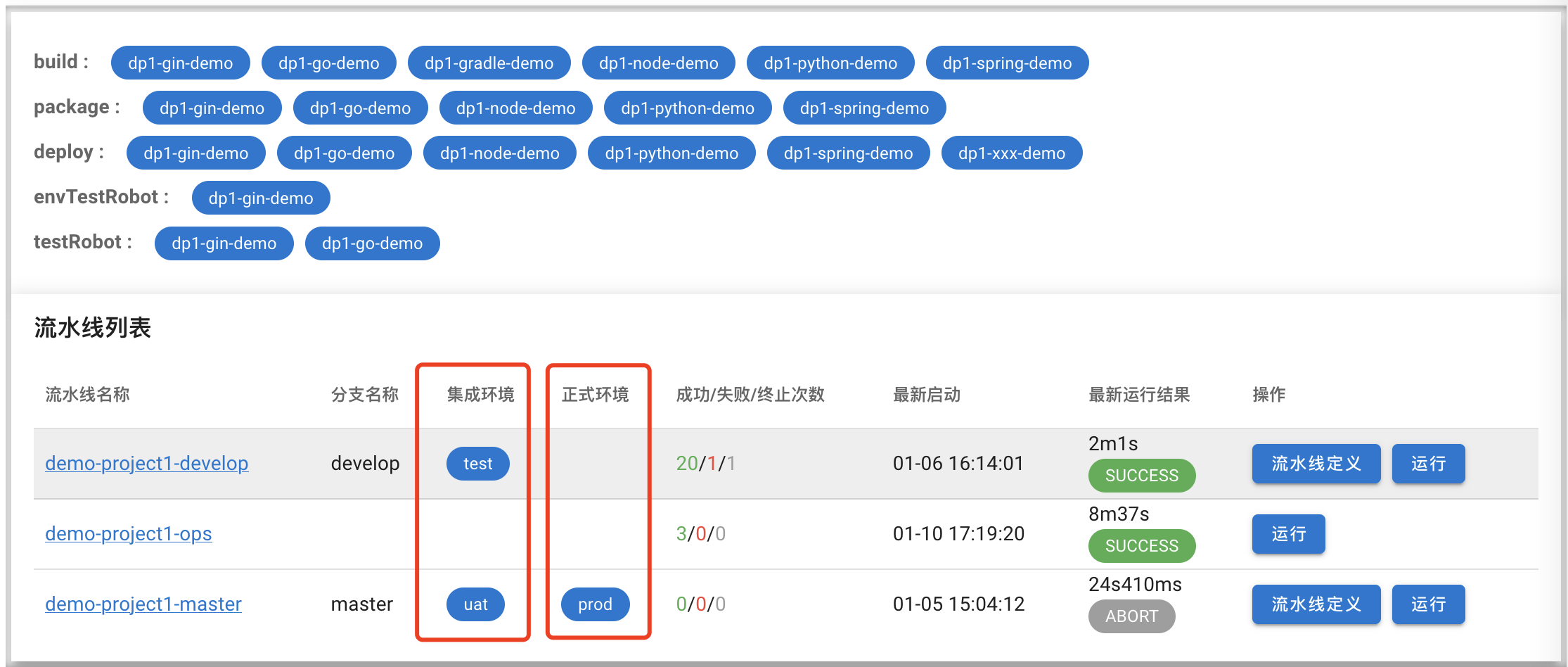1568x667 pixels.
Task: Run the demo-project1-develop pipeline via 运行
Action: [x=1428, y=464]
